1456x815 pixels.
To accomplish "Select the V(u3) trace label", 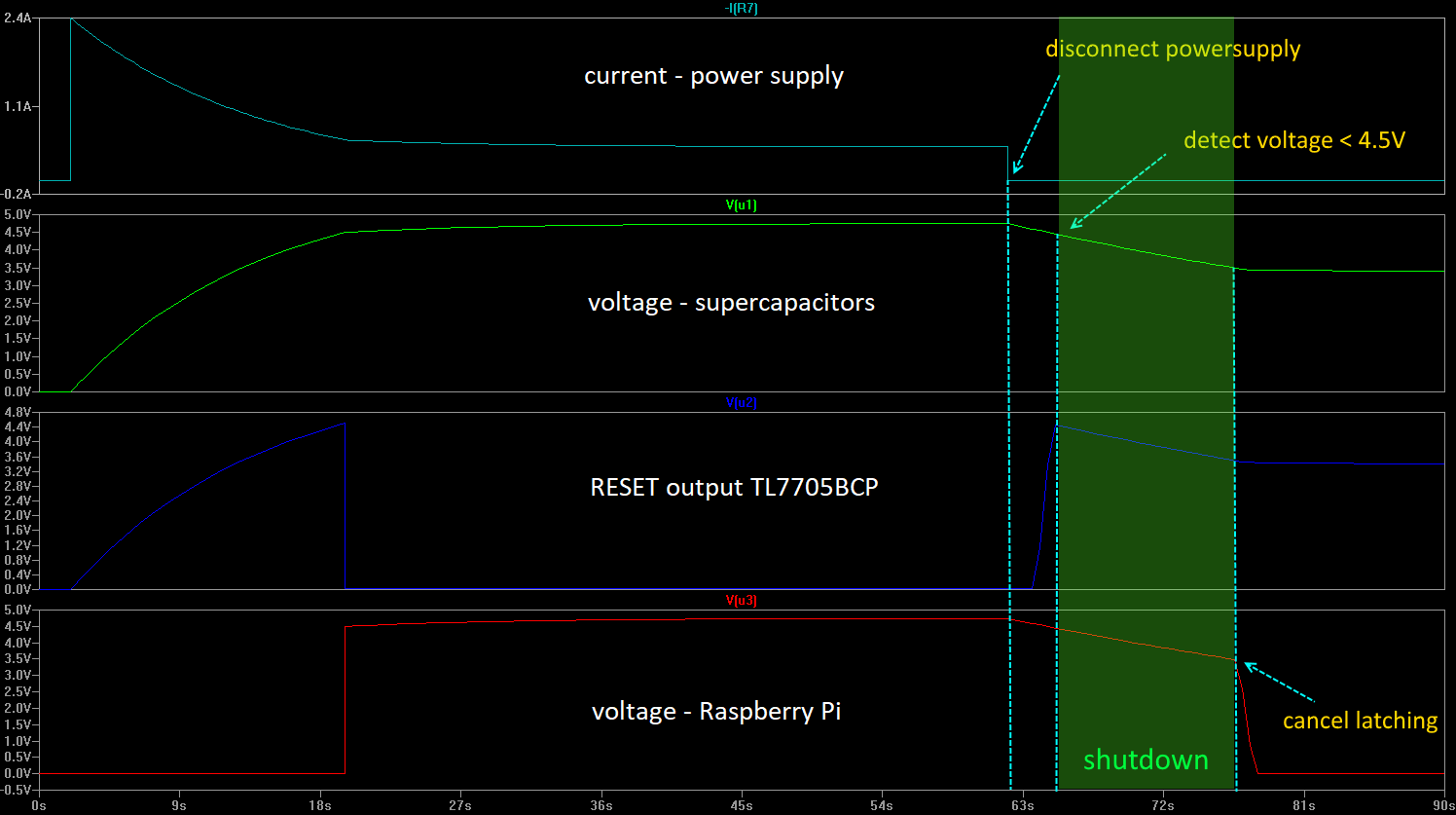I will coord(741,601).
